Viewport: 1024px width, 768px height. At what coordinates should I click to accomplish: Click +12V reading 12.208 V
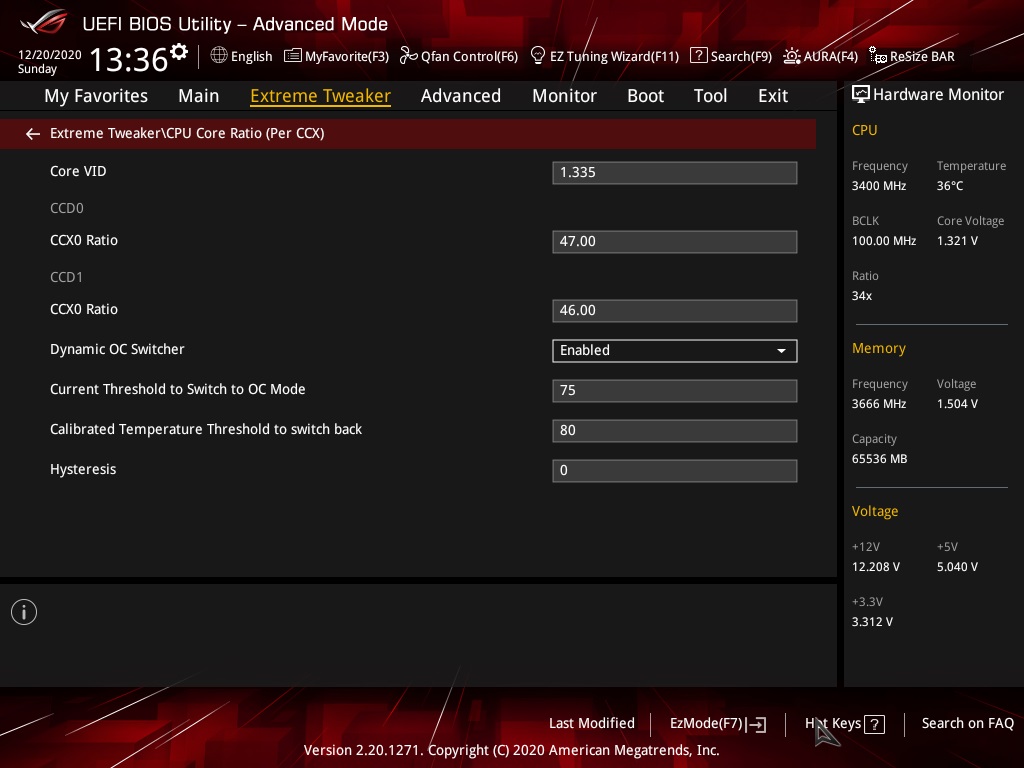coord(876,566)
